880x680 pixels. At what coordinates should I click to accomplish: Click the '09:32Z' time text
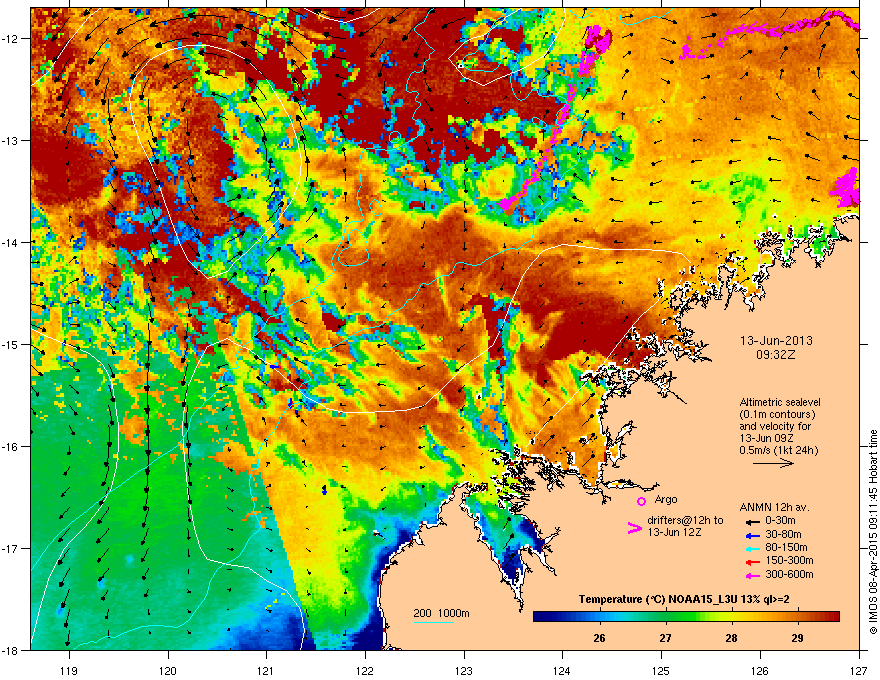[x=776, y=355]
